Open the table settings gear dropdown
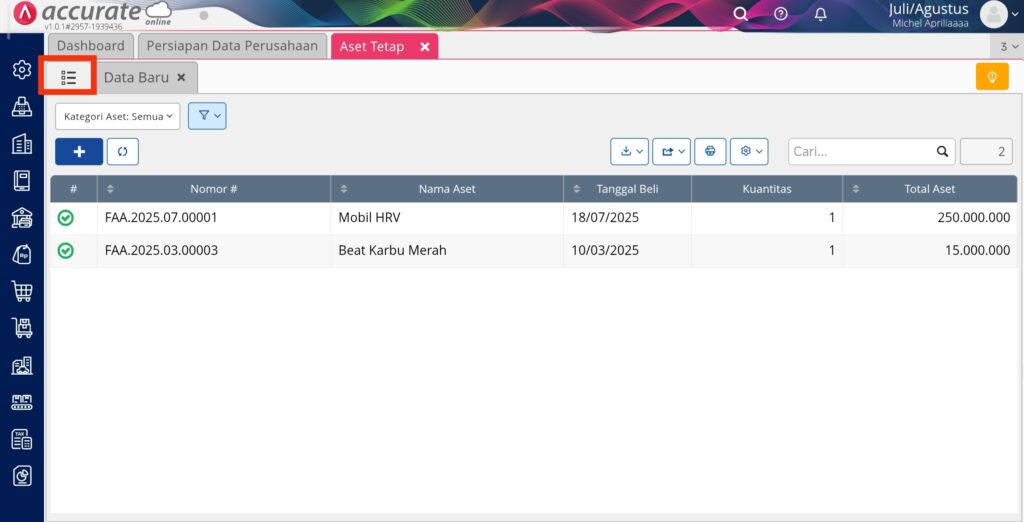Screen dimensions: 1024x522 click(749, 152)
